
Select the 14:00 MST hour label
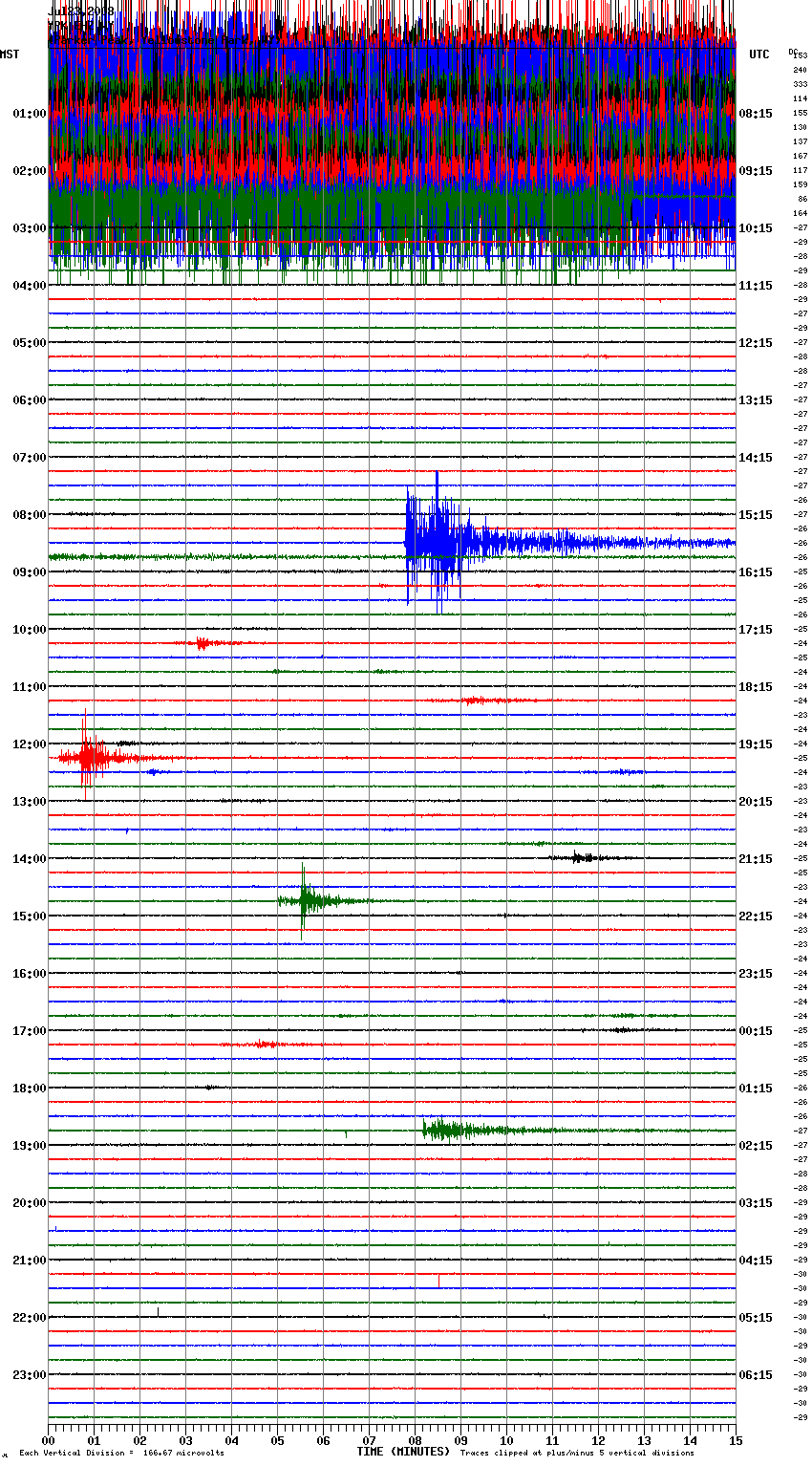click(x=30, y=859)
